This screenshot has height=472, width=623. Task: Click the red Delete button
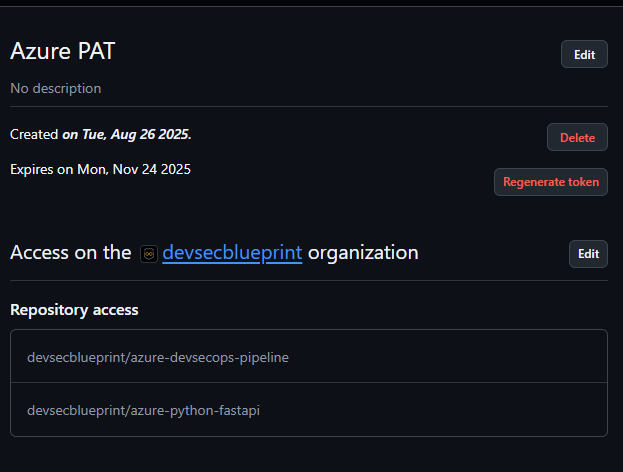[x=577, y=137]
